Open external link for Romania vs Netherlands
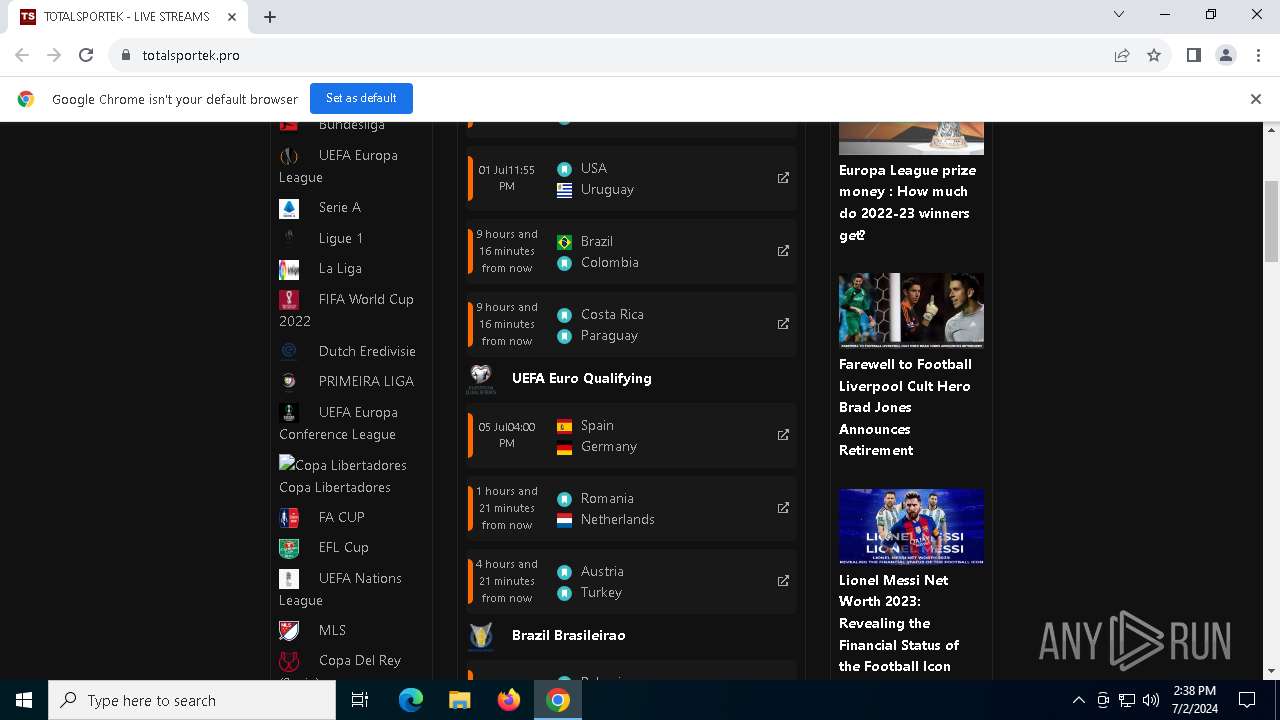 pos(783,508)
